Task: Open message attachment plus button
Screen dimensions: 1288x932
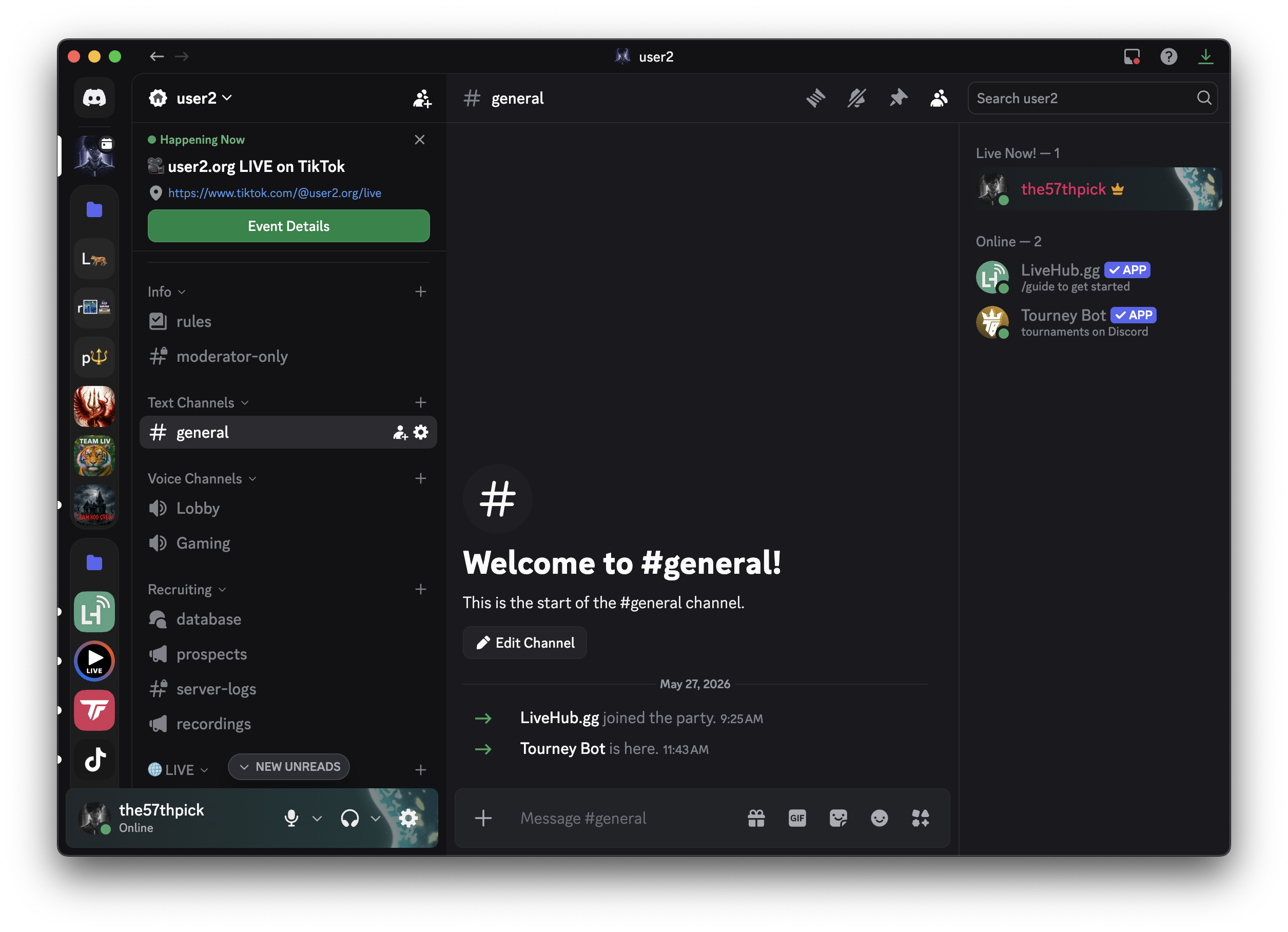Action: [483, 818]
